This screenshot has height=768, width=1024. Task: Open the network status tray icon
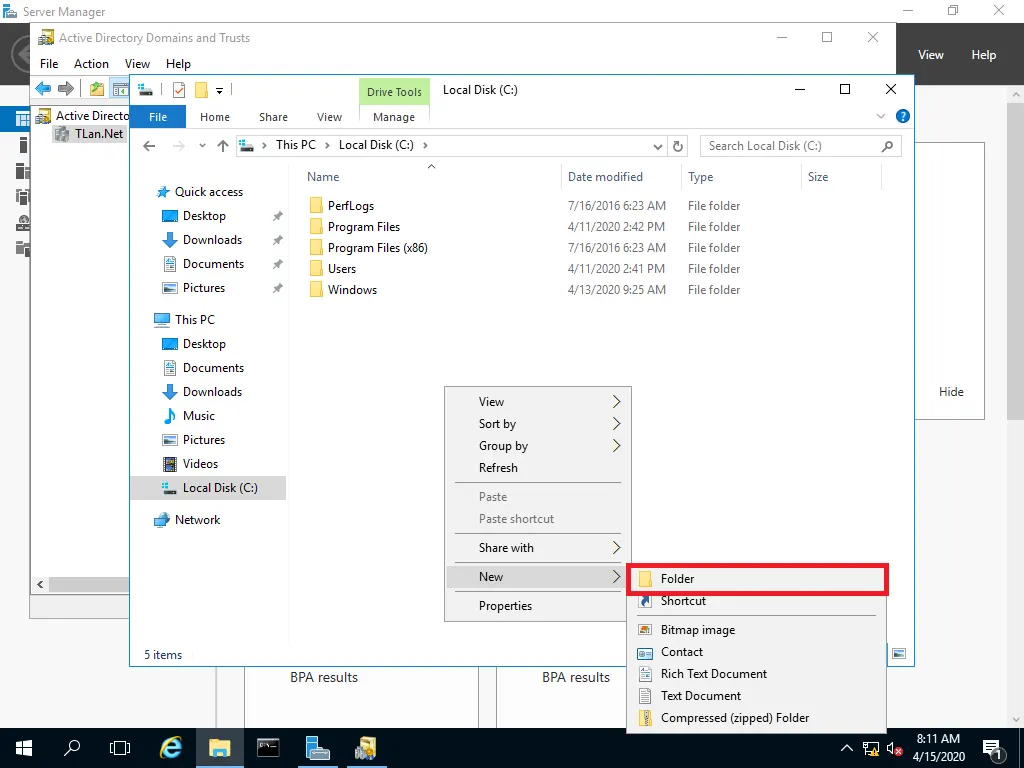click(x=871, y=748)
